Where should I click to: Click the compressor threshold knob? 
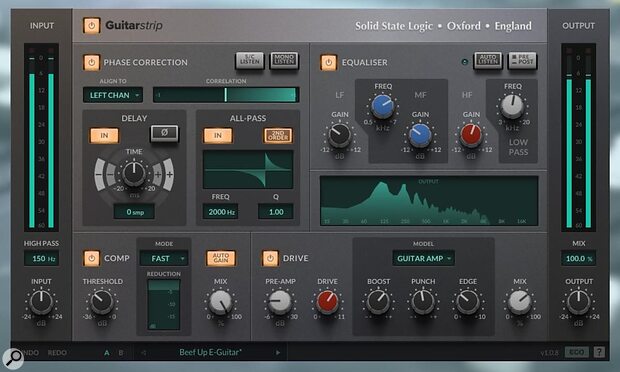(x=102, y=302)
